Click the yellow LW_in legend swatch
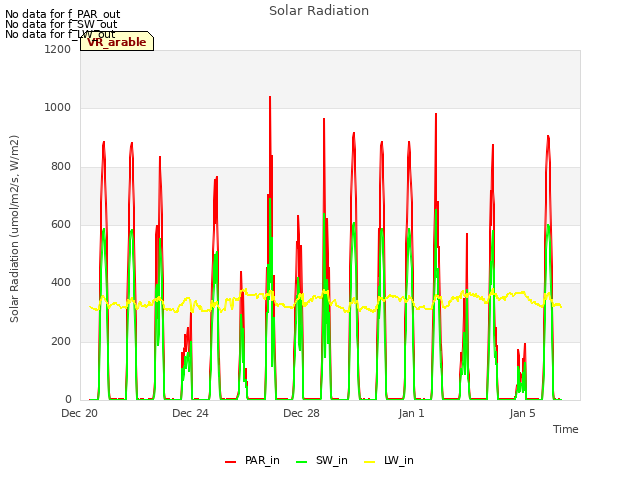Image resolution: width=640 pixels, height=480 pixels. pos(369,462)
